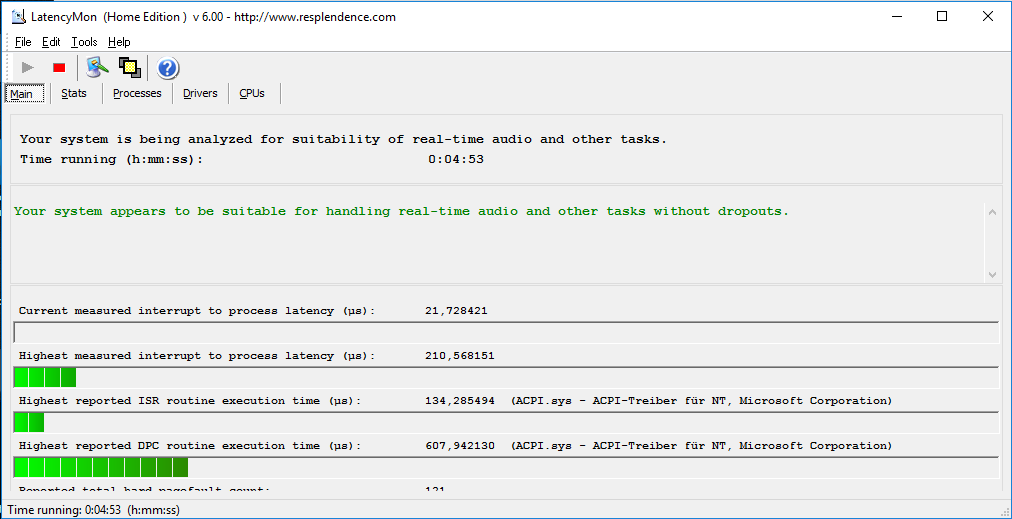Click the highest interrupt to process latency bar
The width and height of the screenshot is (1012, 519).
coord(505,377)
